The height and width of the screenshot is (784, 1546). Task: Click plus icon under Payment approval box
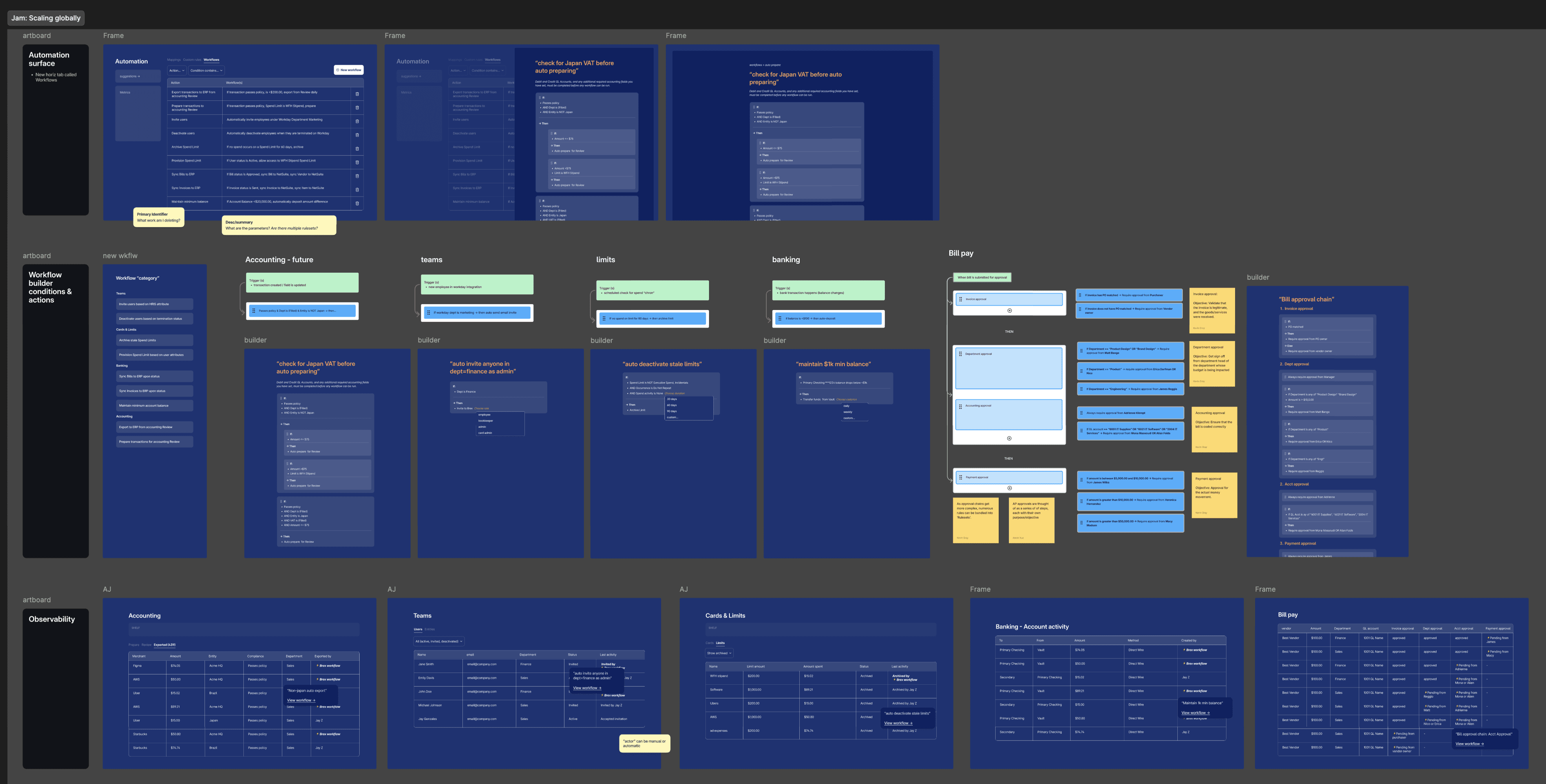point(1009,488)
